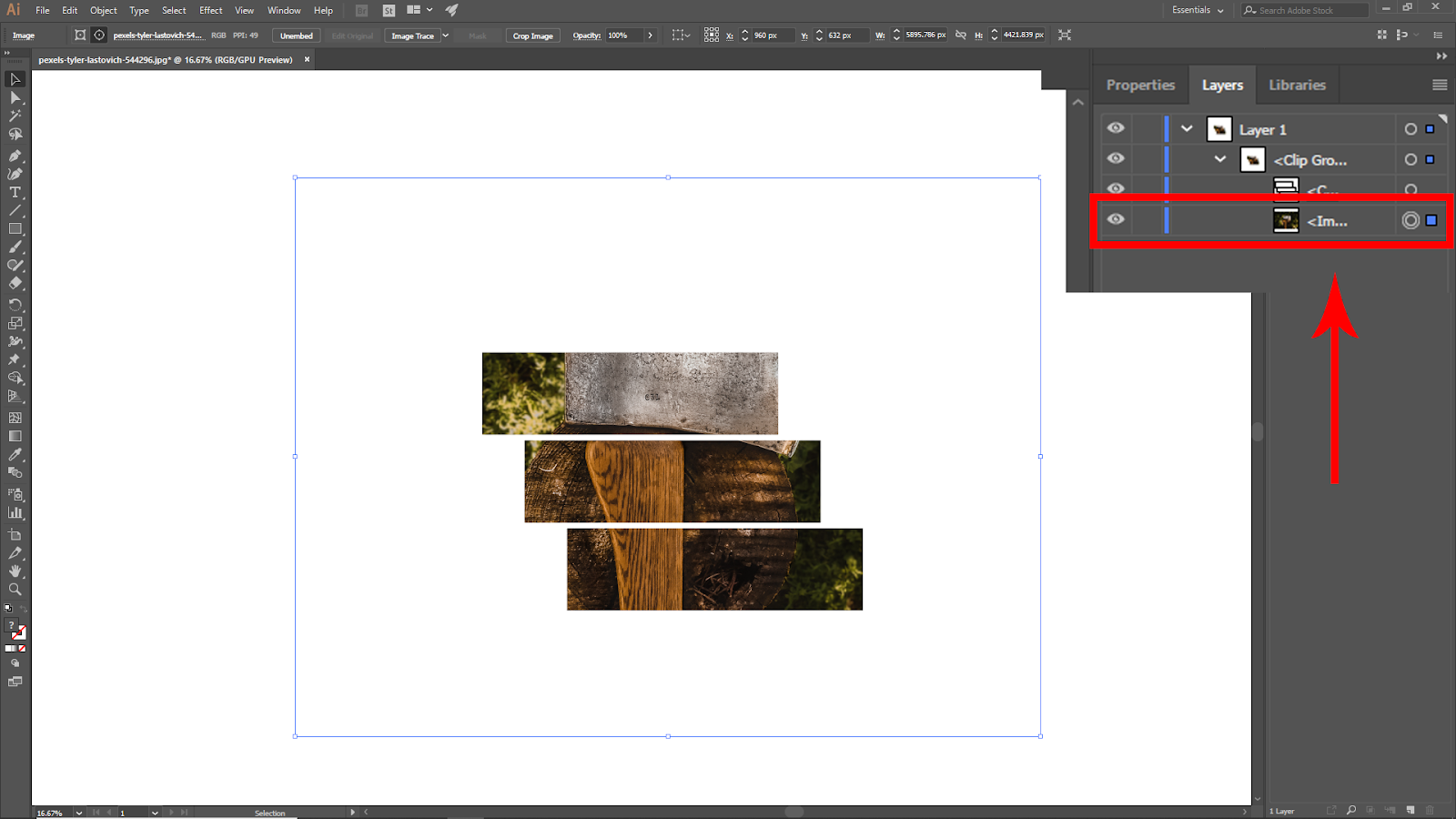Click the Fill/Stroke color swatch
Screen dimensions: 1456x819
tap(15, 631)
